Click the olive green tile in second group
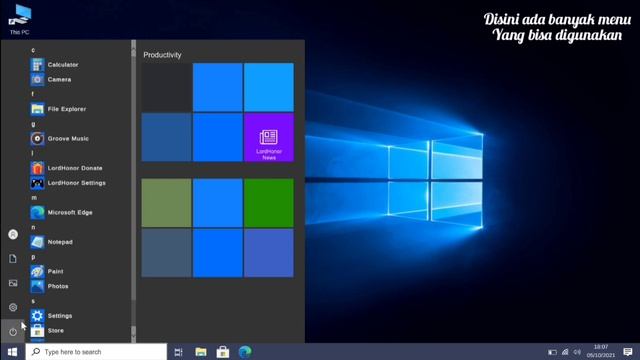 [167, 203]
